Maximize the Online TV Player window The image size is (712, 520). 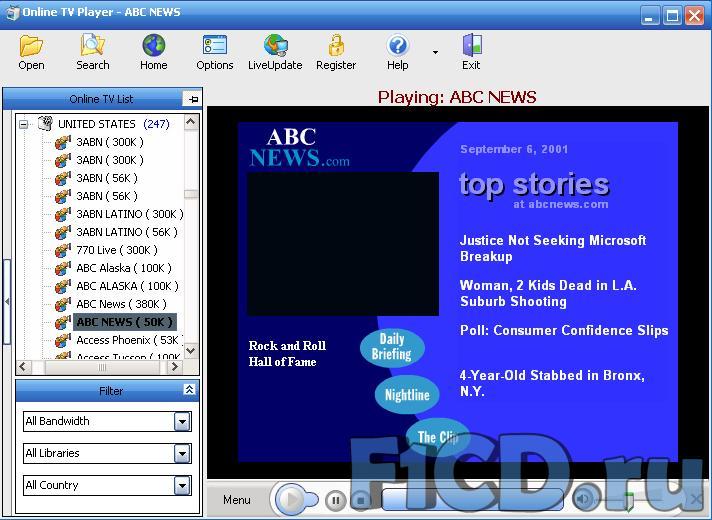(x=672, y=16)
